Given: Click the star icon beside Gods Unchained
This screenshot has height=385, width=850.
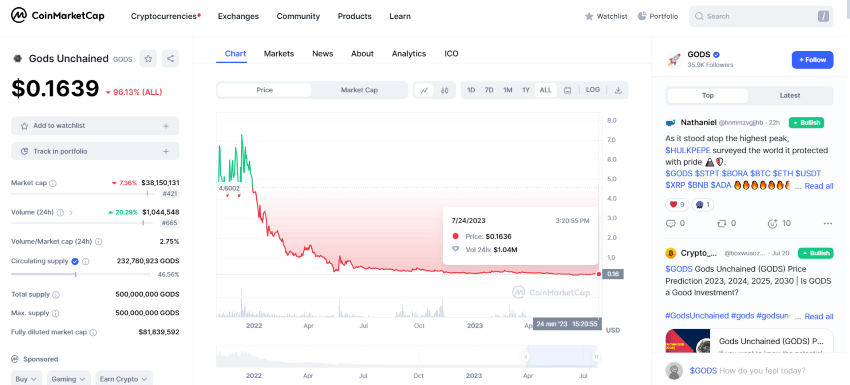Looking at the screenshot, I should [x=148, y=59].
